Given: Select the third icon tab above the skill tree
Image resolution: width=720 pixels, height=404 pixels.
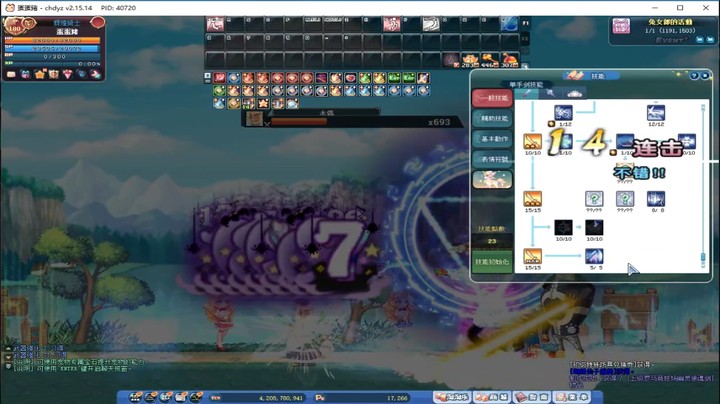Looking at the screenshot, I should [x=574, y=94].
